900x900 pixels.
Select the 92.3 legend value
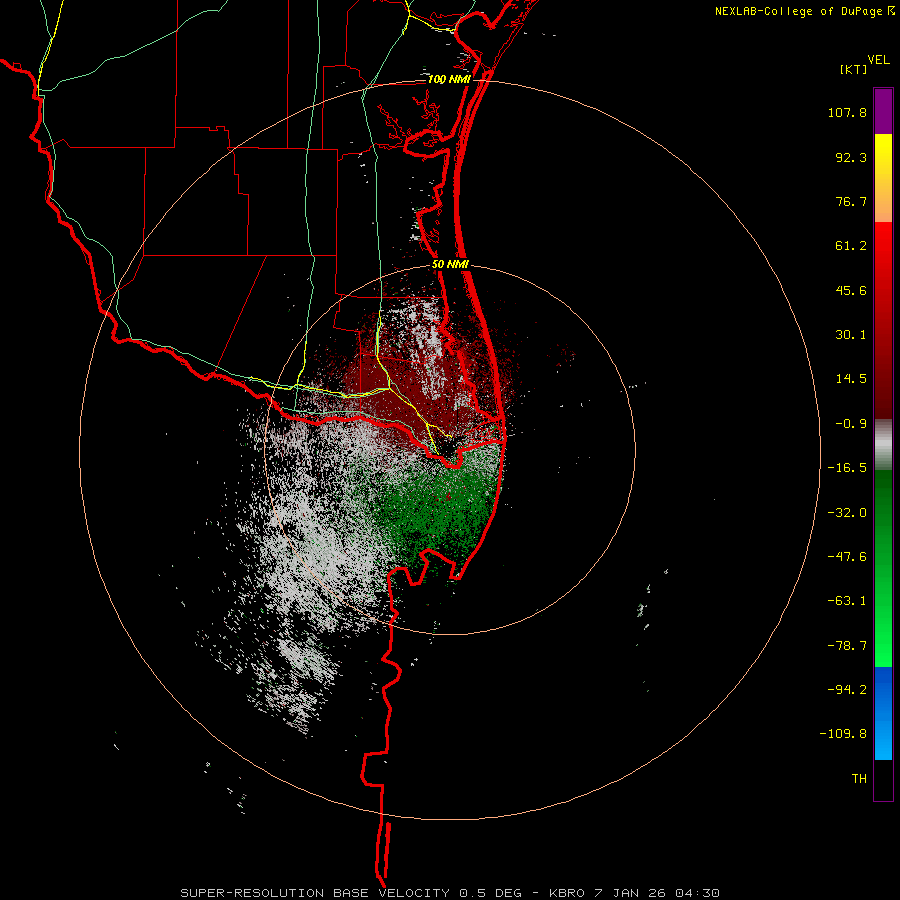(x=851, y=157)
